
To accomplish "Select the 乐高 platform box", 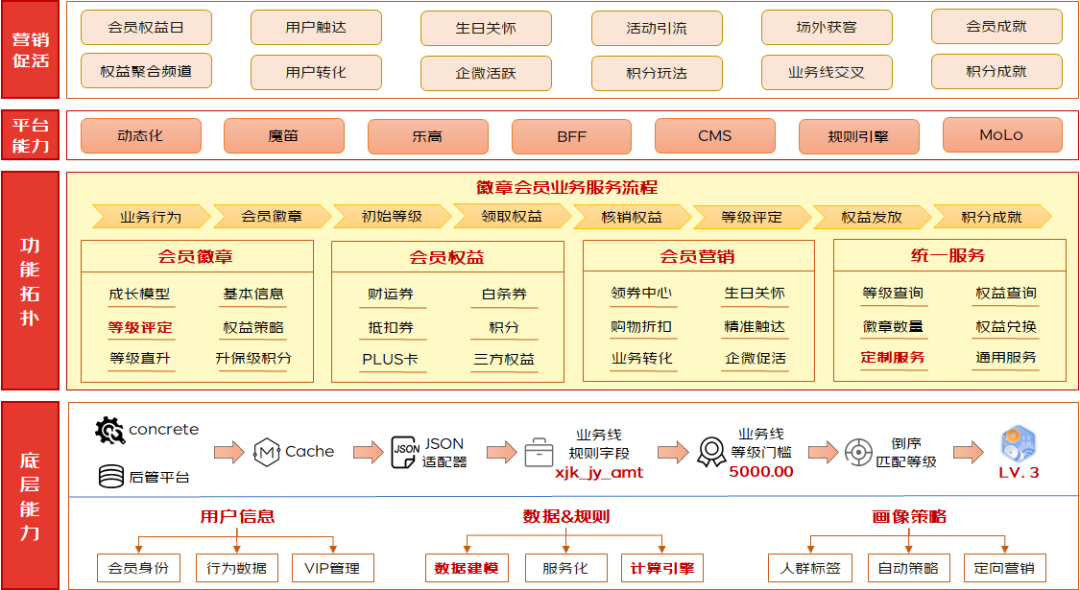I will 428,136.
